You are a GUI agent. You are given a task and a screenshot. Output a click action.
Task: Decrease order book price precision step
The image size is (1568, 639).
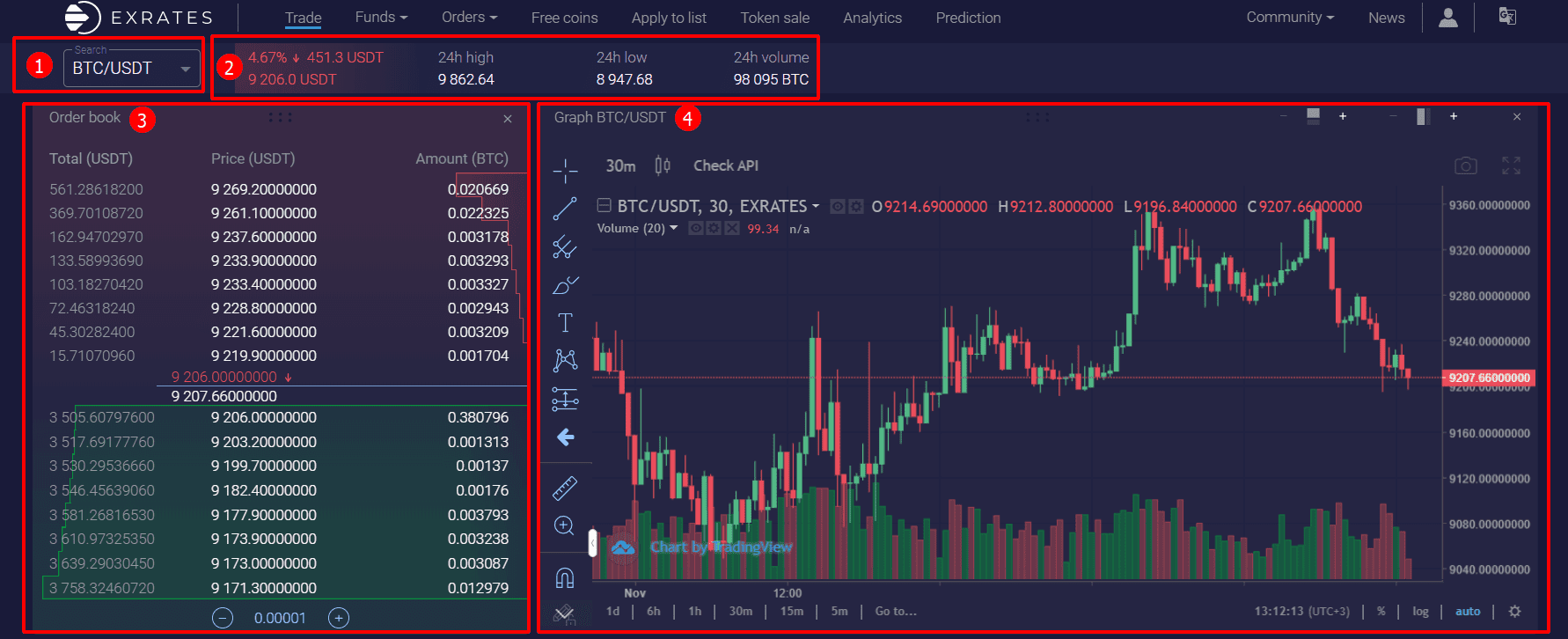[223, 618]
